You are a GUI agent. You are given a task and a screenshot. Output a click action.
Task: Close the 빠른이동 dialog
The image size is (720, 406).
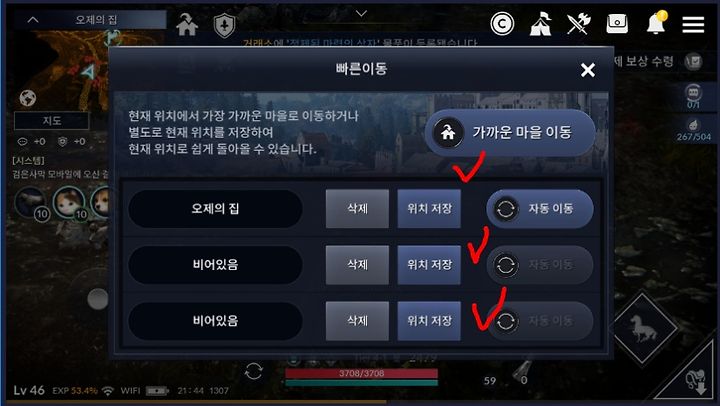pos(588,70)
